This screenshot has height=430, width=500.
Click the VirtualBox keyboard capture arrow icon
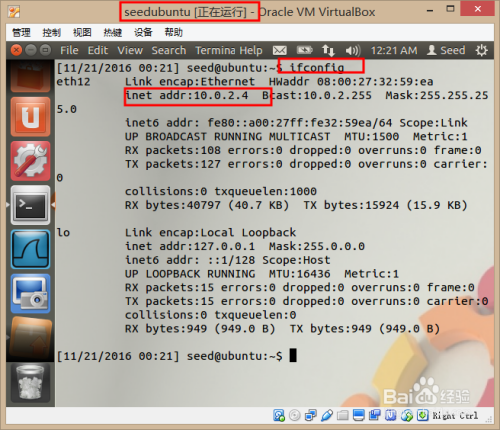click(422, 415)
